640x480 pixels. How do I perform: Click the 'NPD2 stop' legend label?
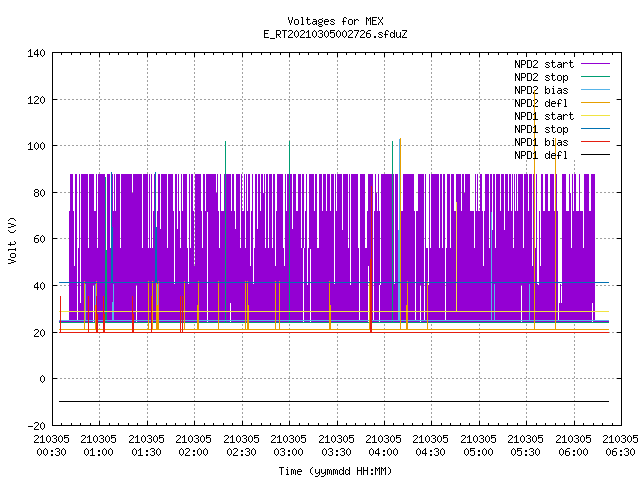click(541, 77)
